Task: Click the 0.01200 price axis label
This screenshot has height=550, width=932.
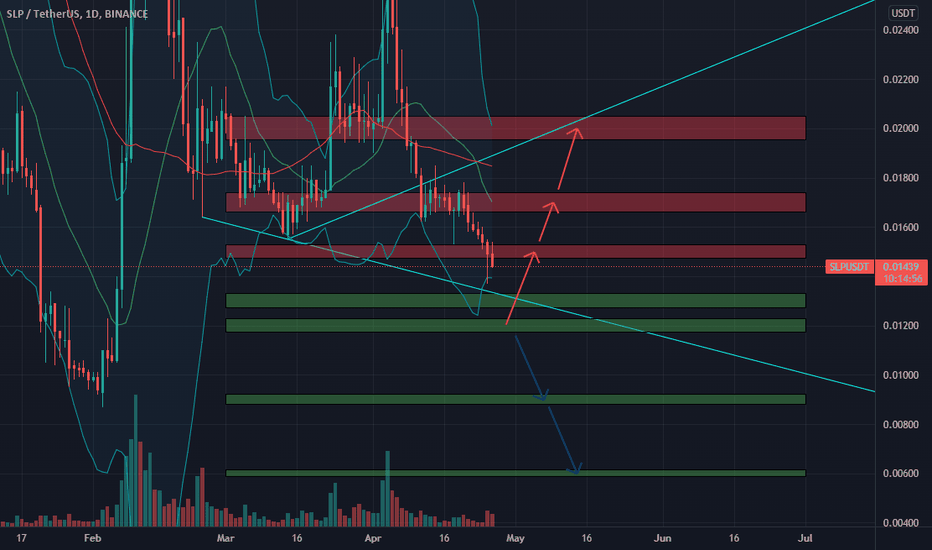Action: [x=901, y=326]
